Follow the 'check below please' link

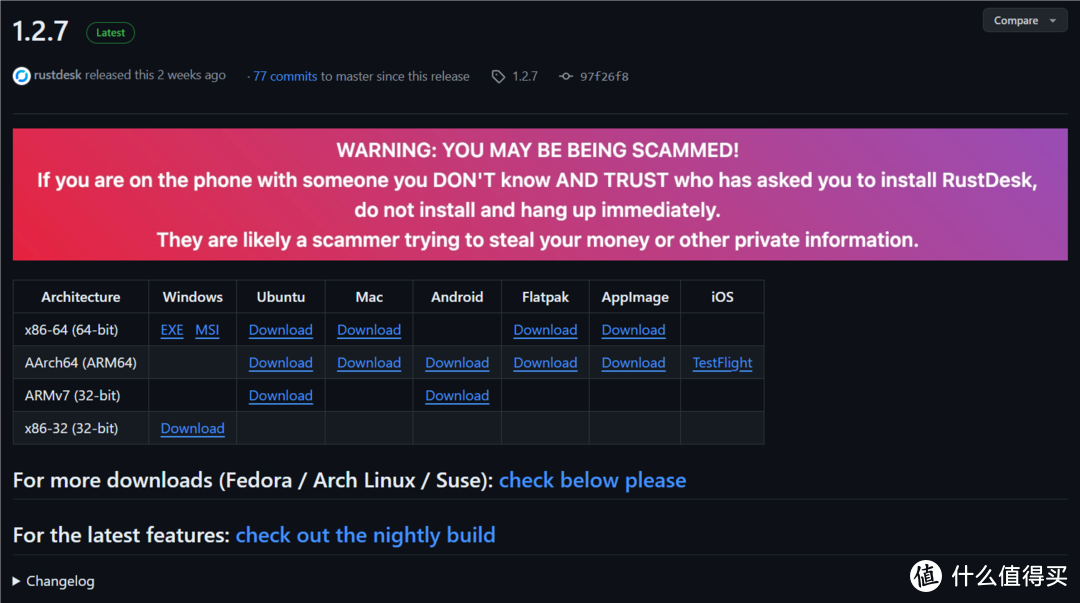coord(592,480)
